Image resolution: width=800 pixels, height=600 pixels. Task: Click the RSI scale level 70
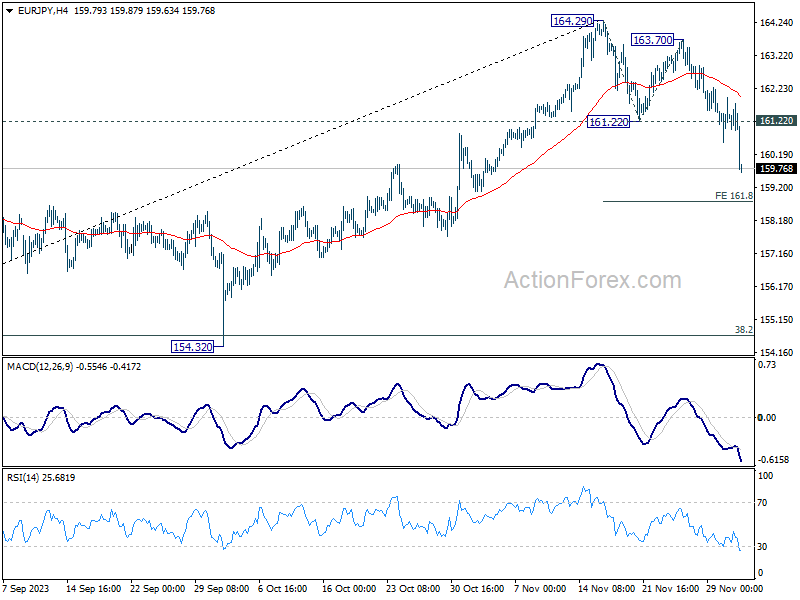(x=762, y=503)
